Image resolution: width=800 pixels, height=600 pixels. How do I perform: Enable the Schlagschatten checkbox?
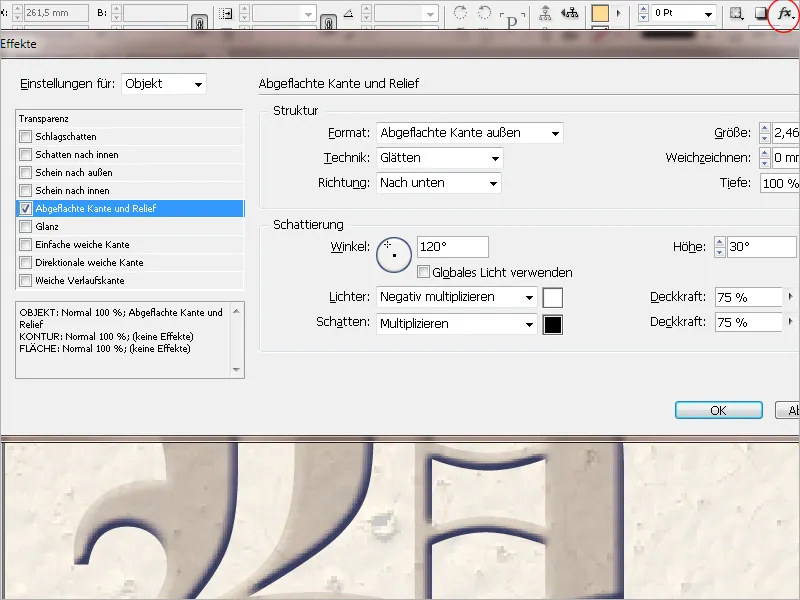[x=26, y=137]
